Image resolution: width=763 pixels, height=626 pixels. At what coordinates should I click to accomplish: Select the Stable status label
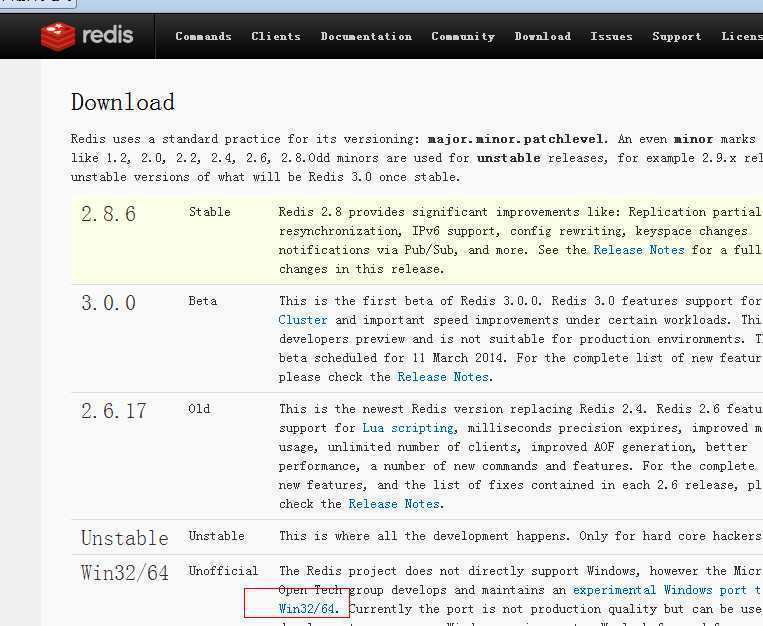tap(210, 212)
